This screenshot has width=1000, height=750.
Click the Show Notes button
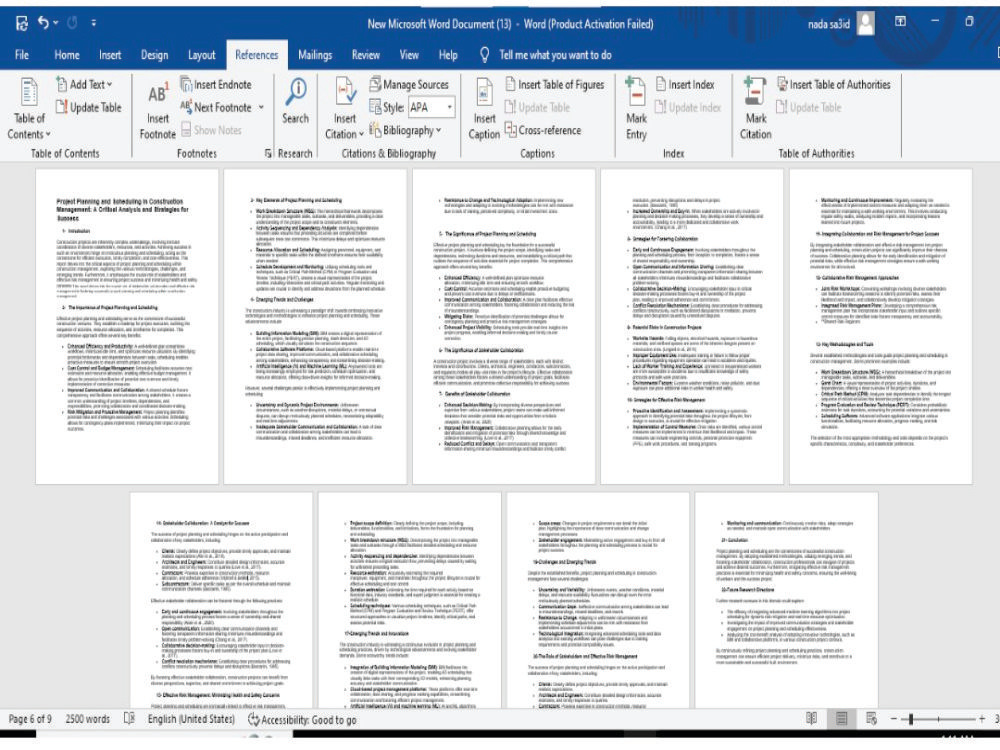coord(212,130)
